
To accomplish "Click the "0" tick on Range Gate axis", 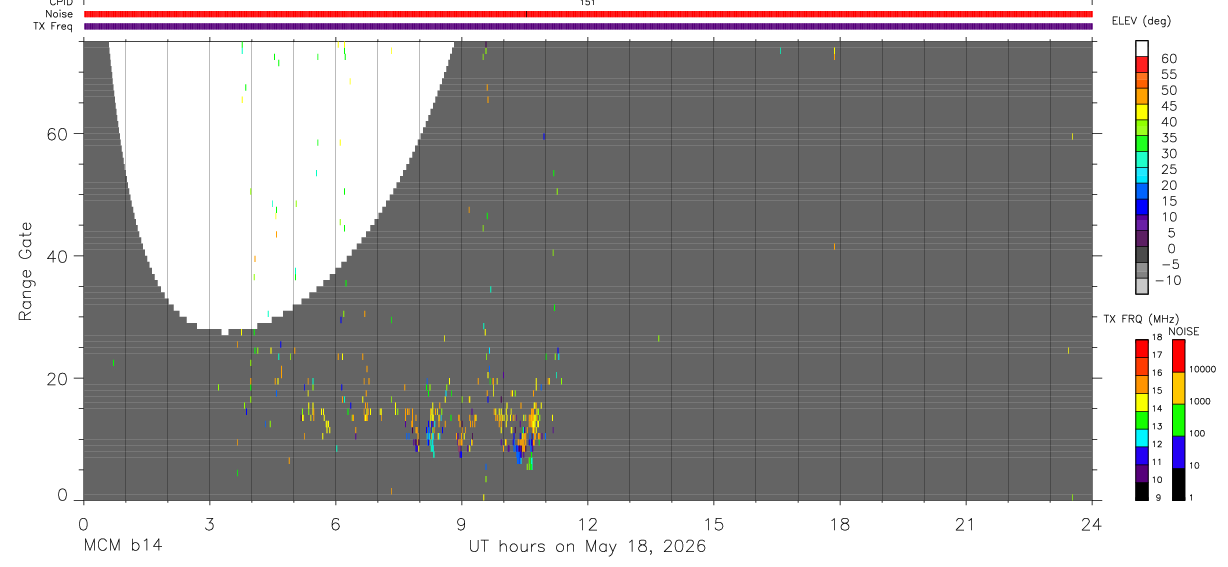I will tap(62, 495).
